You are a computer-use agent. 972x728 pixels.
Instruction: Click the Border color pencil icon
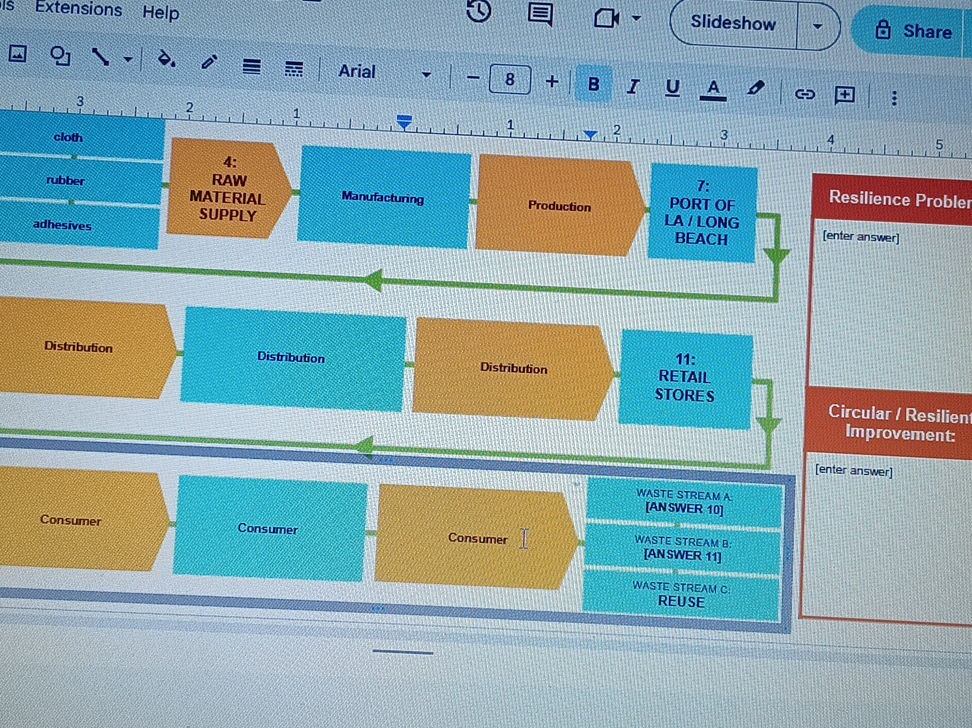[209, 63]
